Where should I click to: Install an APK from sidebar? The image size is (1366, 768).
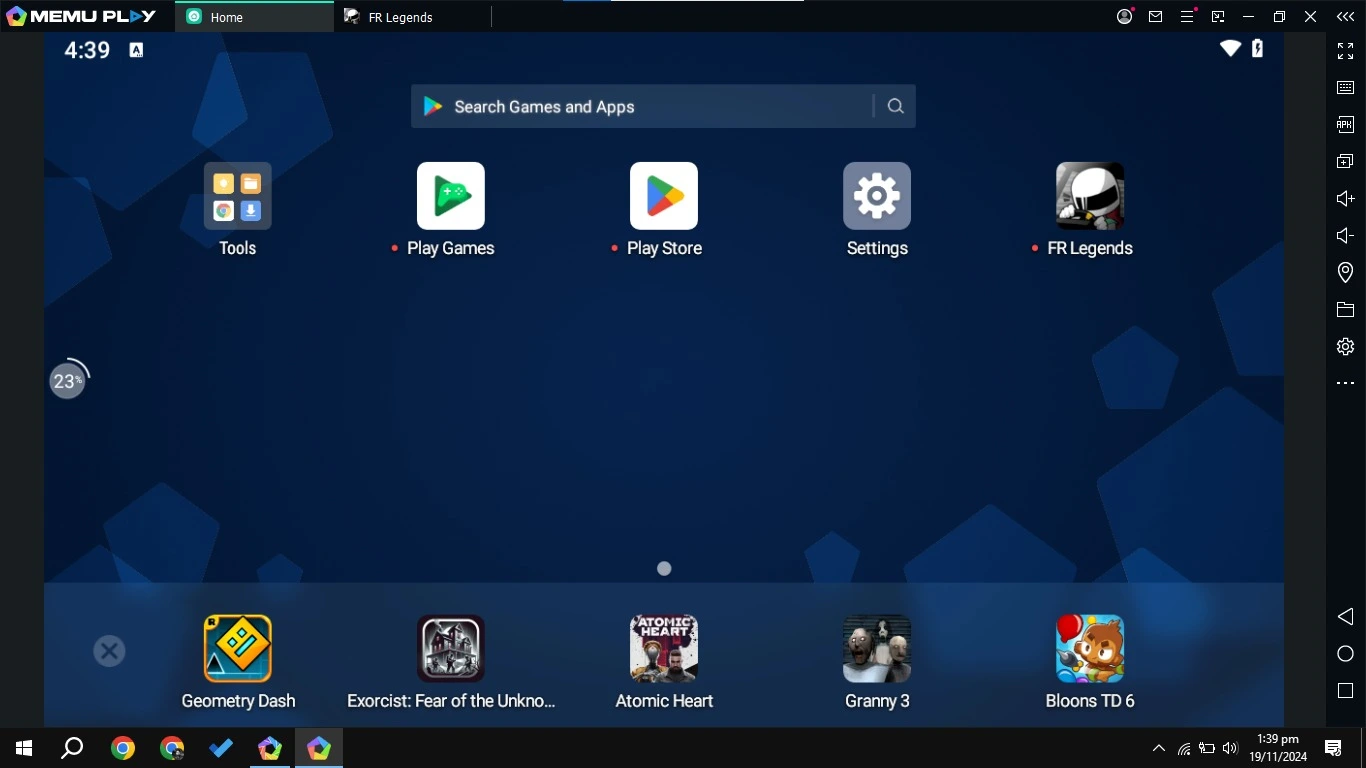(1346, 125)
